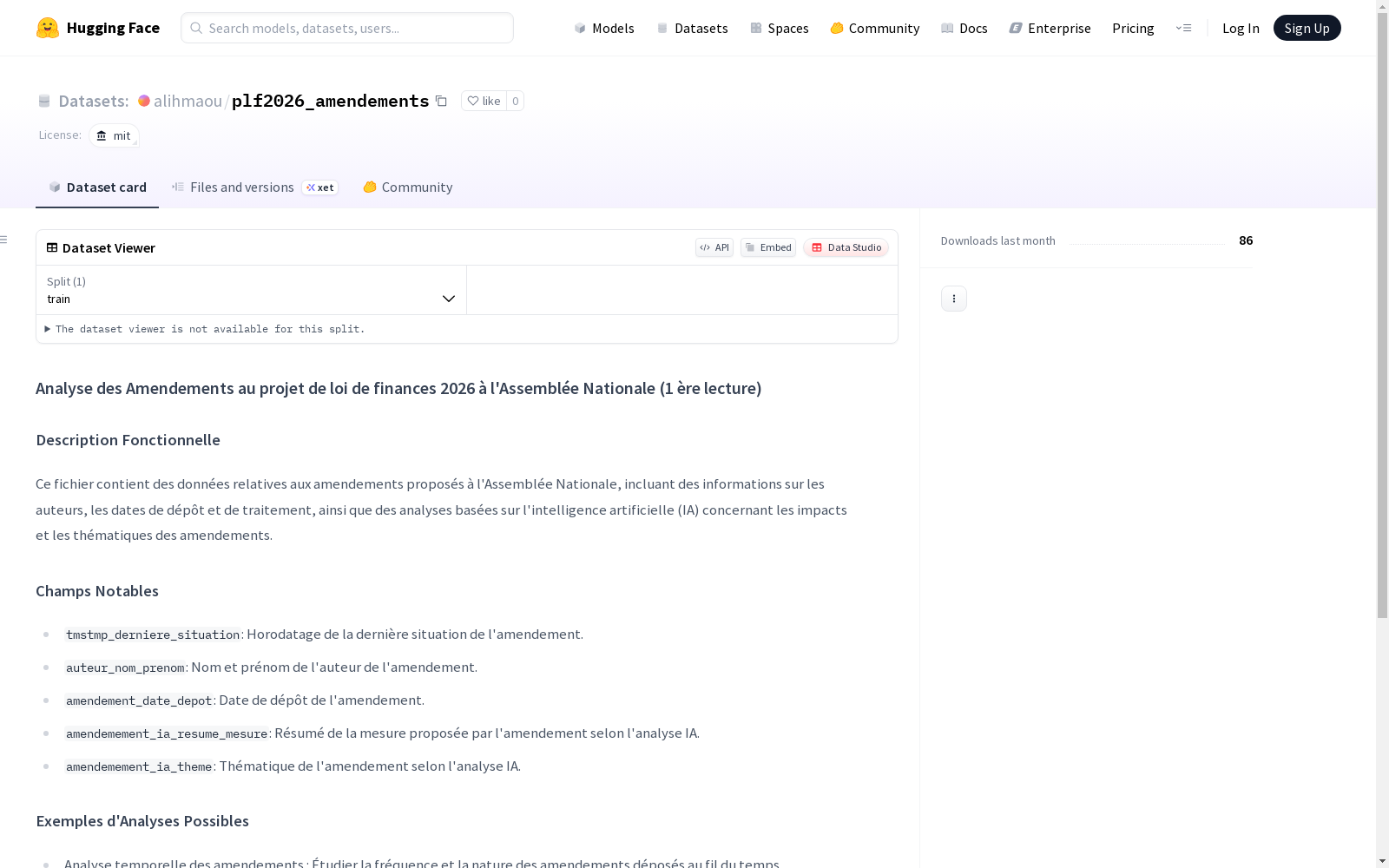Click the scrollbar down arrow
The height and width of the screenshot is (868, 1389).
[x=1382, y=860]
